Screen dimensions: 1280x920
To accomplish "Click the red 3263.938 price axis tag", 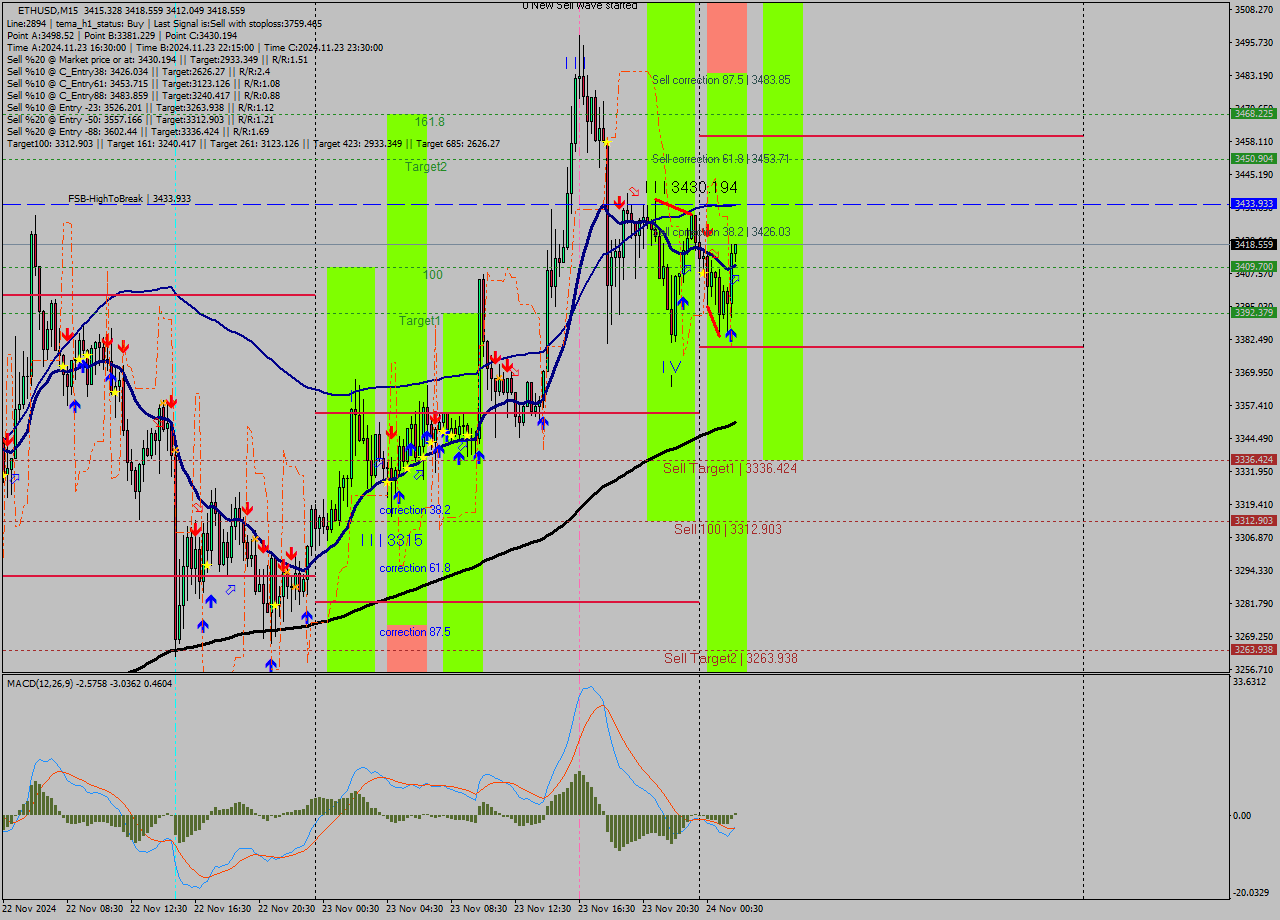I will 1253,650.
